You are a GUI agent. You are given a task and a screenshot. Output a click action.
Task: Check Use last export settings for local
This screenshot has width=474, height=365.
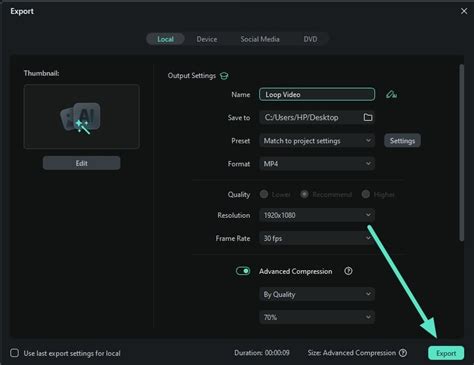click(x=14, y=353)
